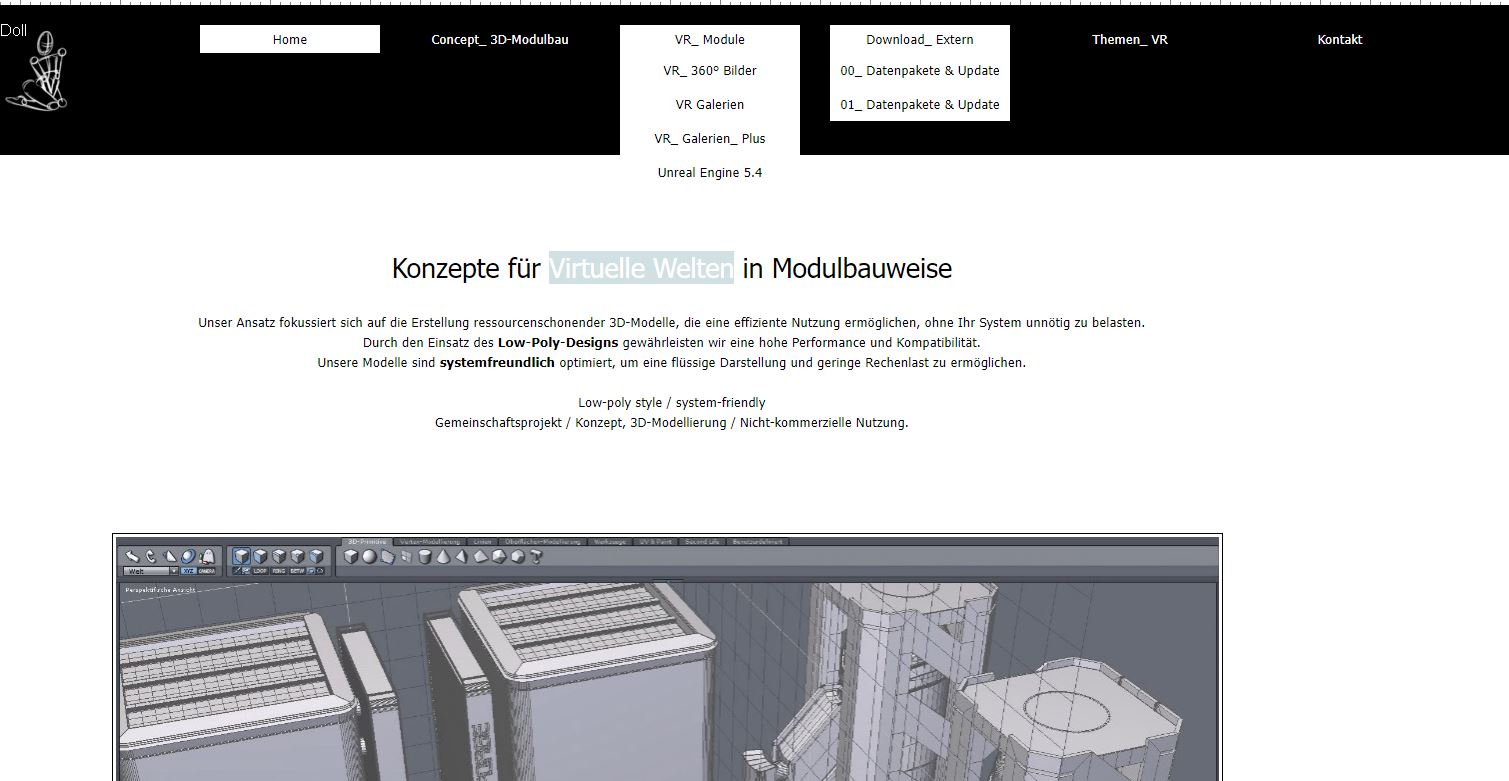Image resolution: width=1509 pixels, height=781 pixels.
Task: Select VR_ Galerien_ Plus submenu entry
Action: click(x=710, y=139)
